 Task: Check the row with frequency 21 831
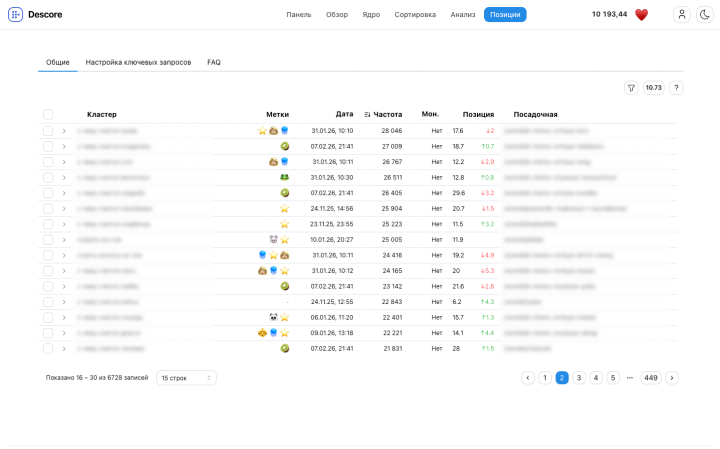(x=48, y=348)
